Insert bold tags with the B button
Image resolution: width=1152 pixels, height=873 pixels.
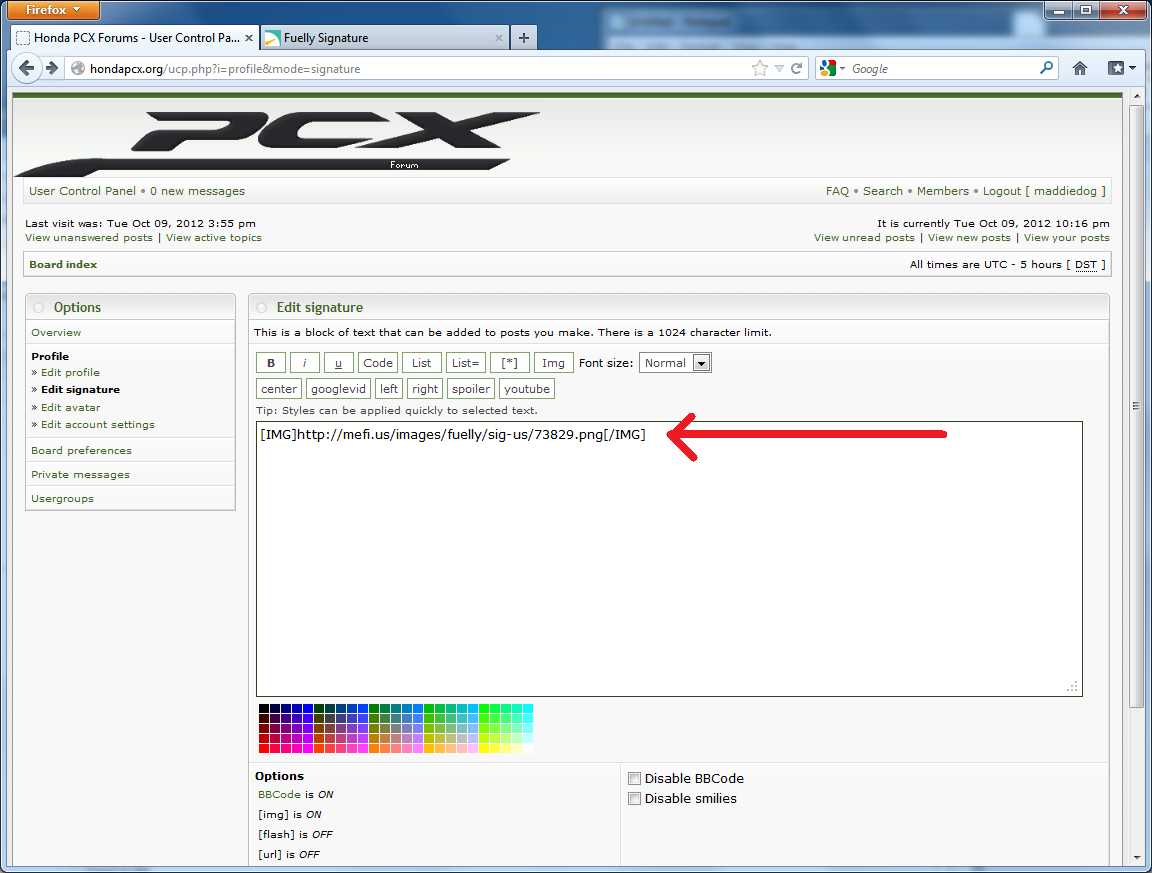point(270,363)
